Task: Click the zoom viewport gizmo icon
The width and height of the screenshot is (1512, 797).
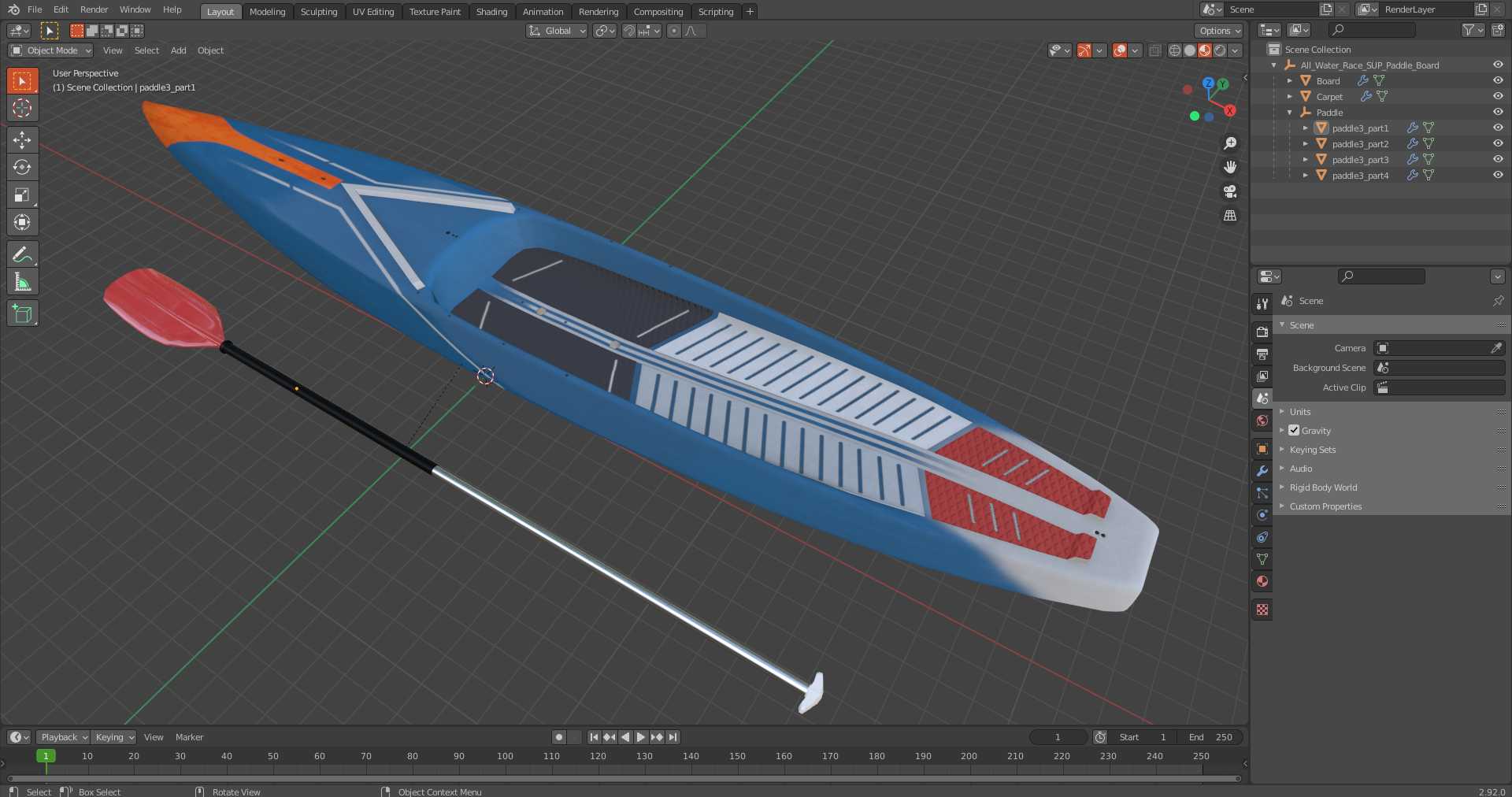Action: point(1230,143)
